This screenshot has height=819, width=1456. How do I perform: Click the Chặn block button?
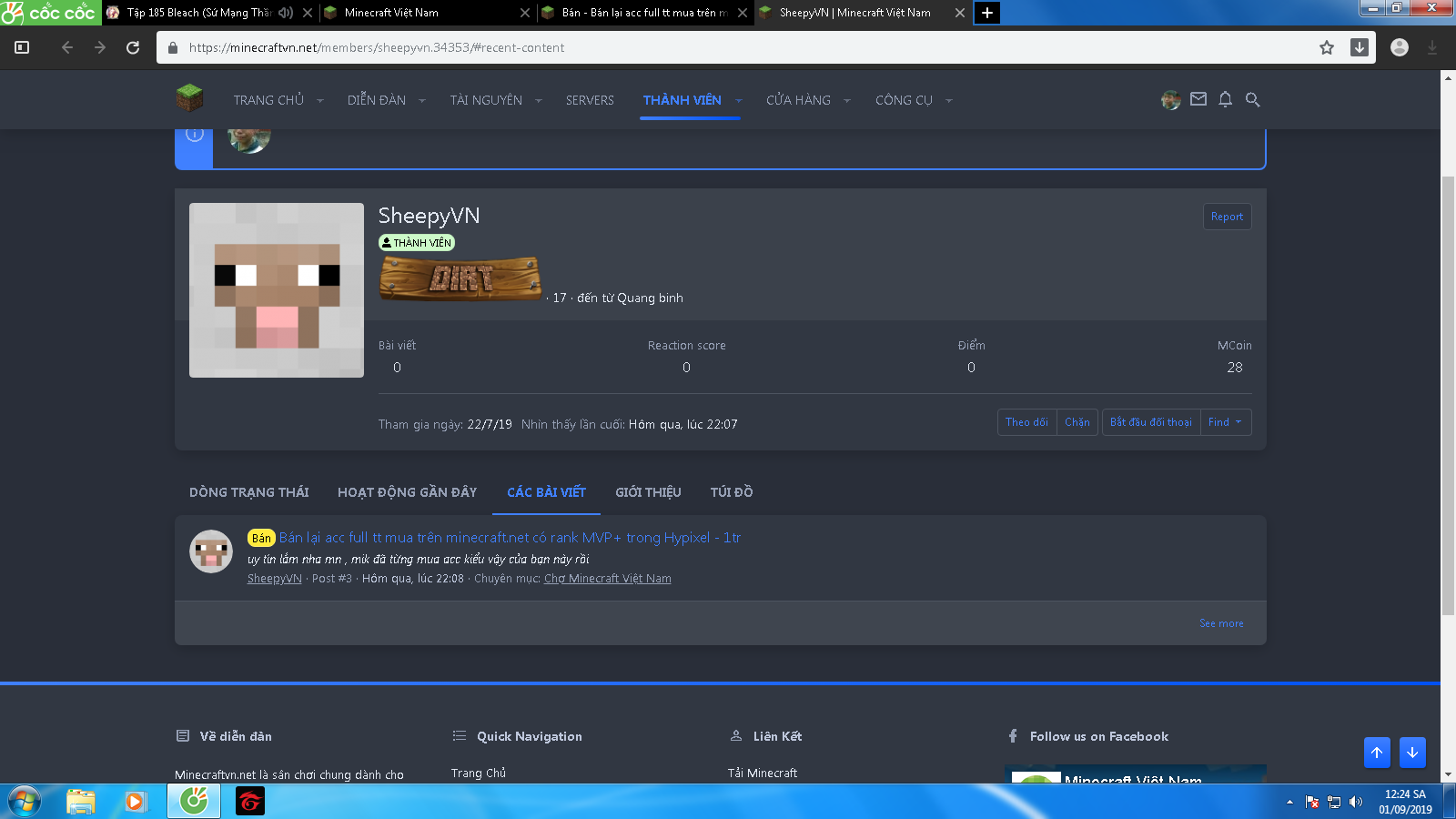point(1077,422)
